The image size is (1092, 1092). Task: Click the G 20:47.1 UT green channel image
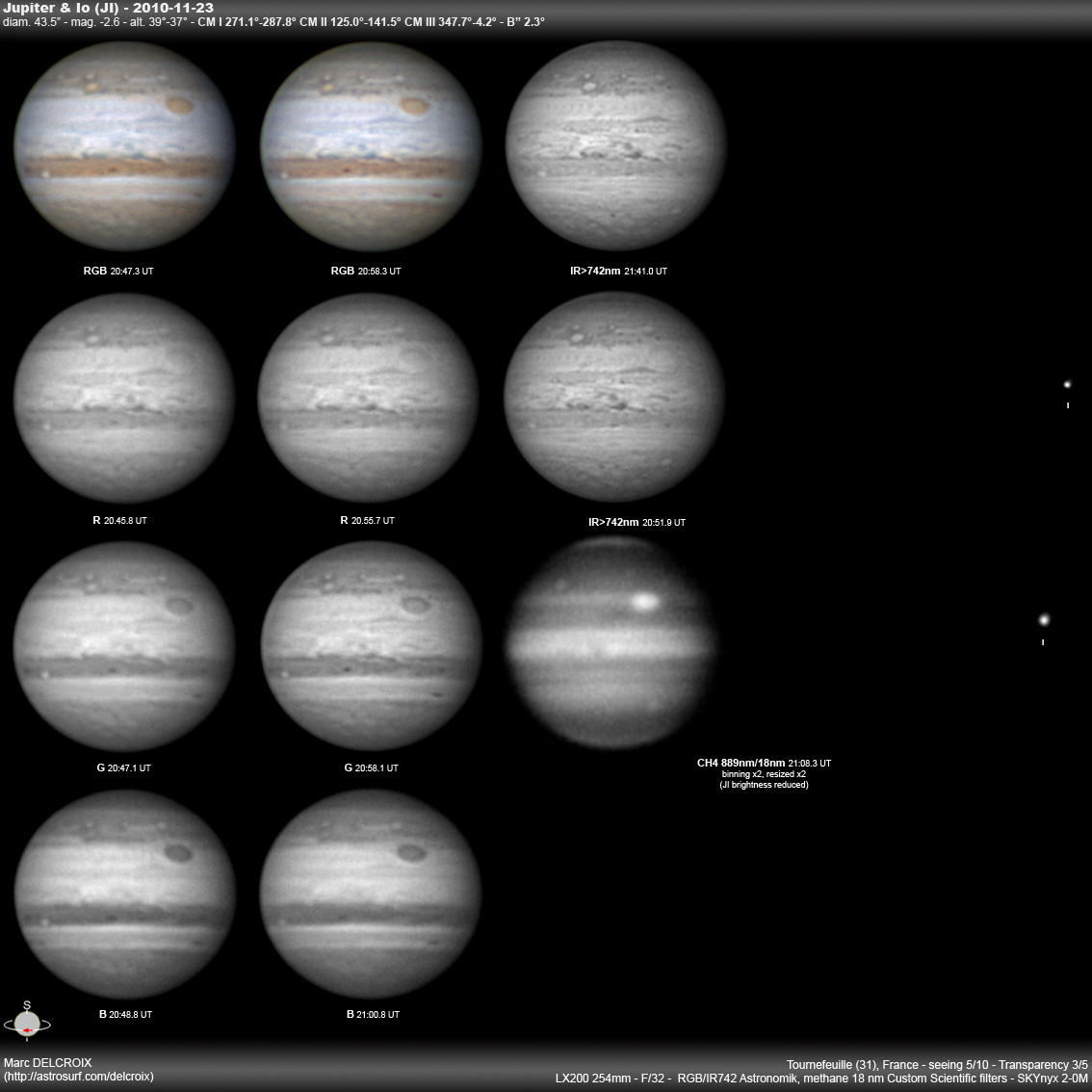coord(124,646)
